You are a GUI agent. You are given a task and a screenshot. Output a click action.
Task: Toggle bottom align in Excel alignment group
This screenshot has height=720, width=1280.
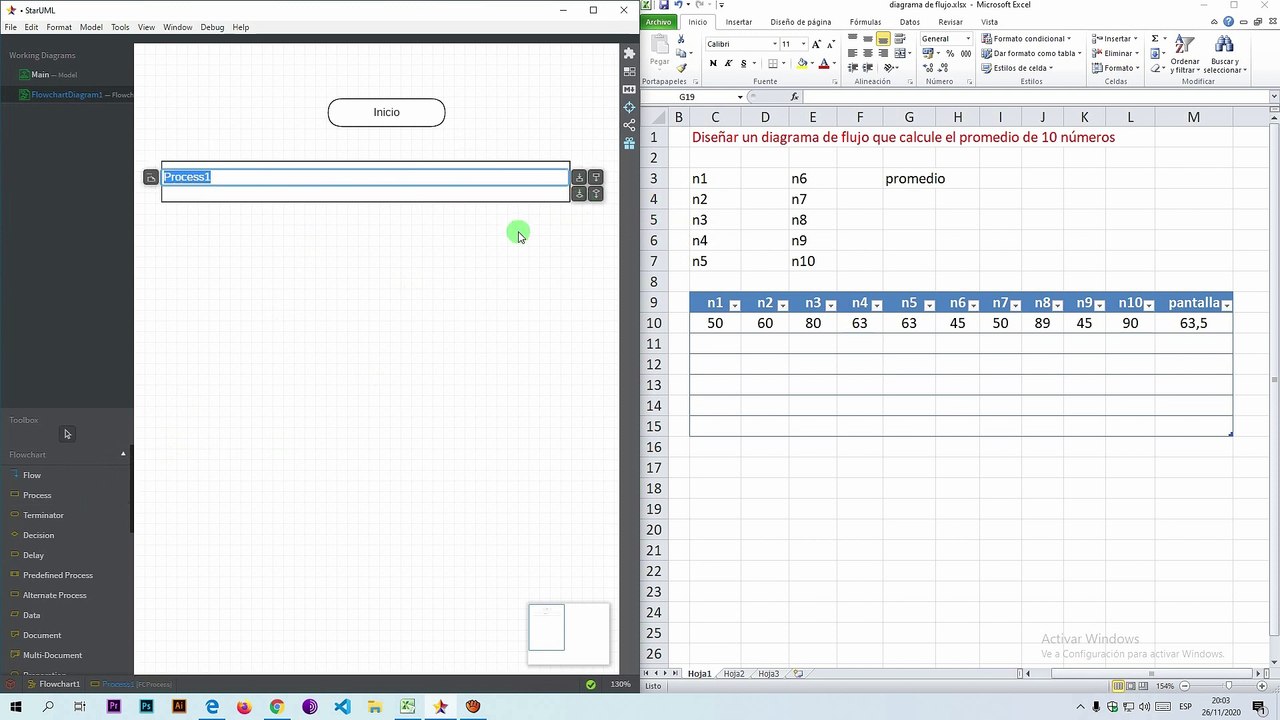(x=883, y=39)
